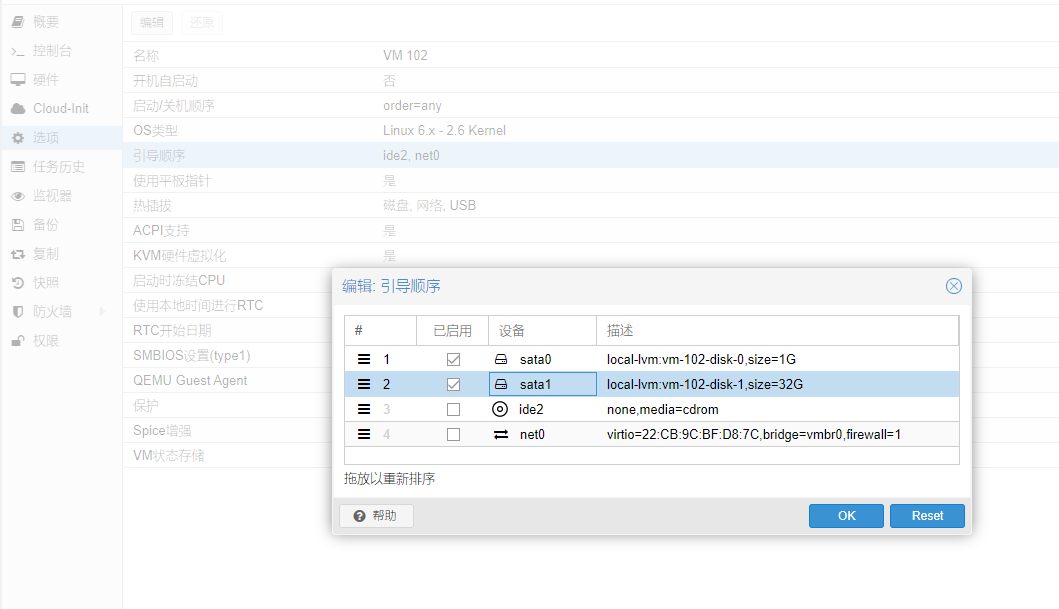Open the Cloud-Init section
The width and height of the screenshot is (1059, 609).
click(60, 109)
